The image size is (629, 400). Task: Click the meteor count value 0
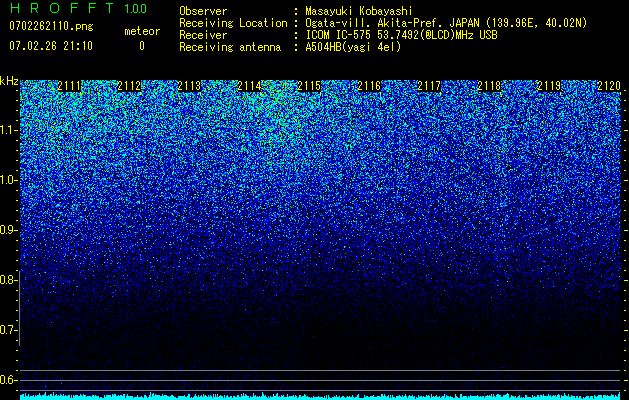[x=142, y=46]
